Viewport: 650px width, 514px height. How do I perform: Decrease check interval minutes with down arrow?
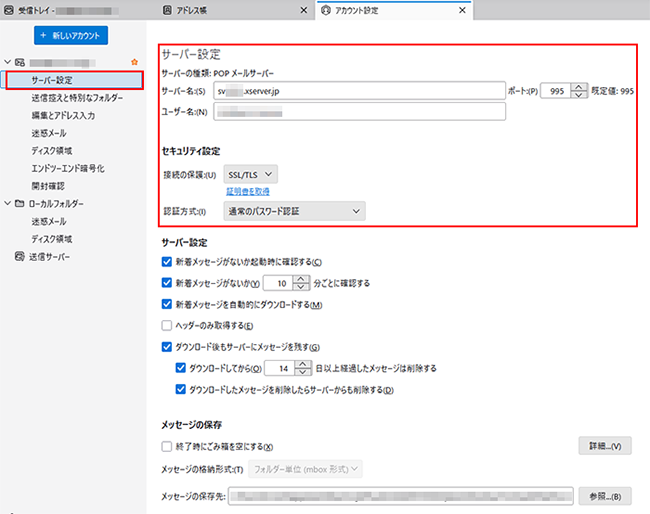tap(301, 287)
